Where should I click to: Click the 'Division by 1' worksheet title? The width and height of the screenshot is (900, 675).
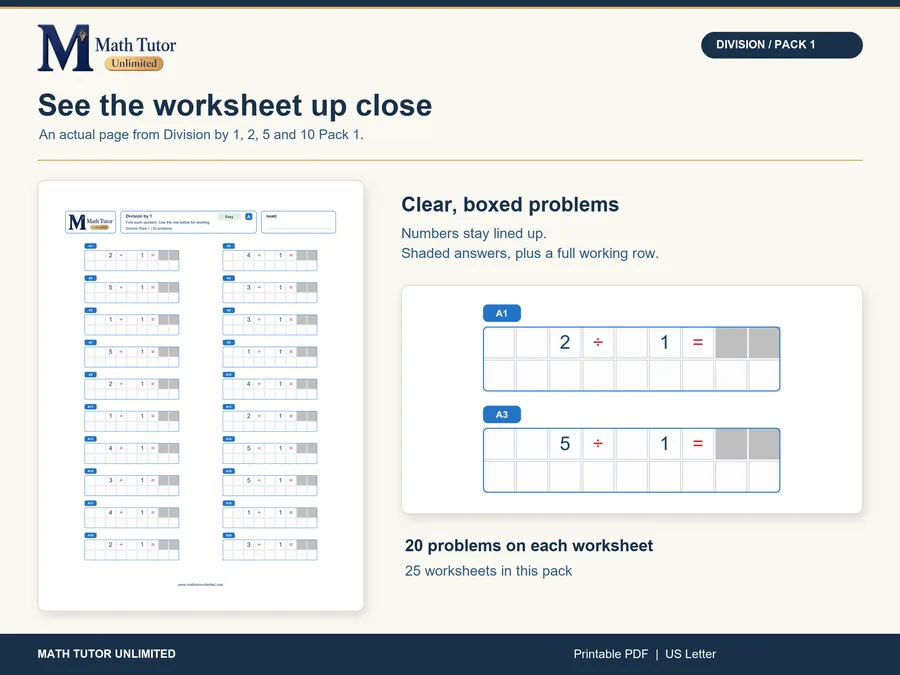click(x=139, y=216)
